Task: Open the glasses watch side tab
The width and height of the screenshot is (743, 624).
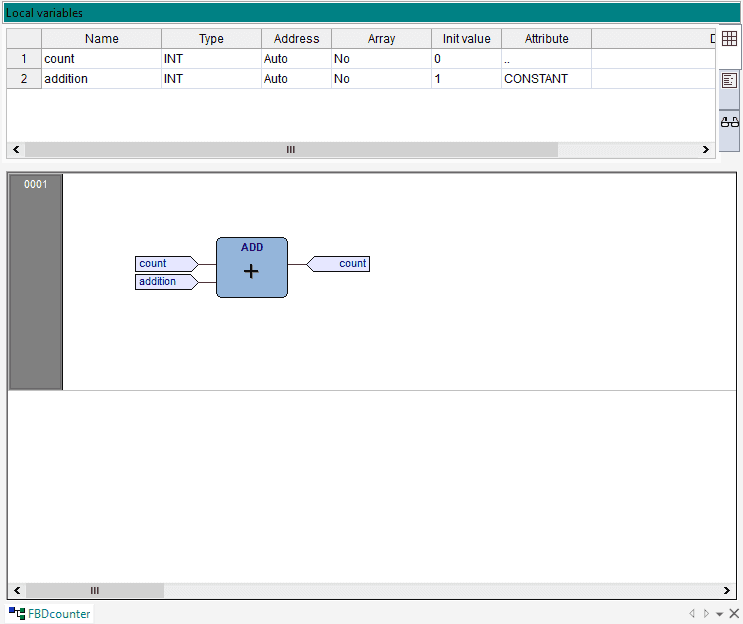Action: click(x=729, y=121)
